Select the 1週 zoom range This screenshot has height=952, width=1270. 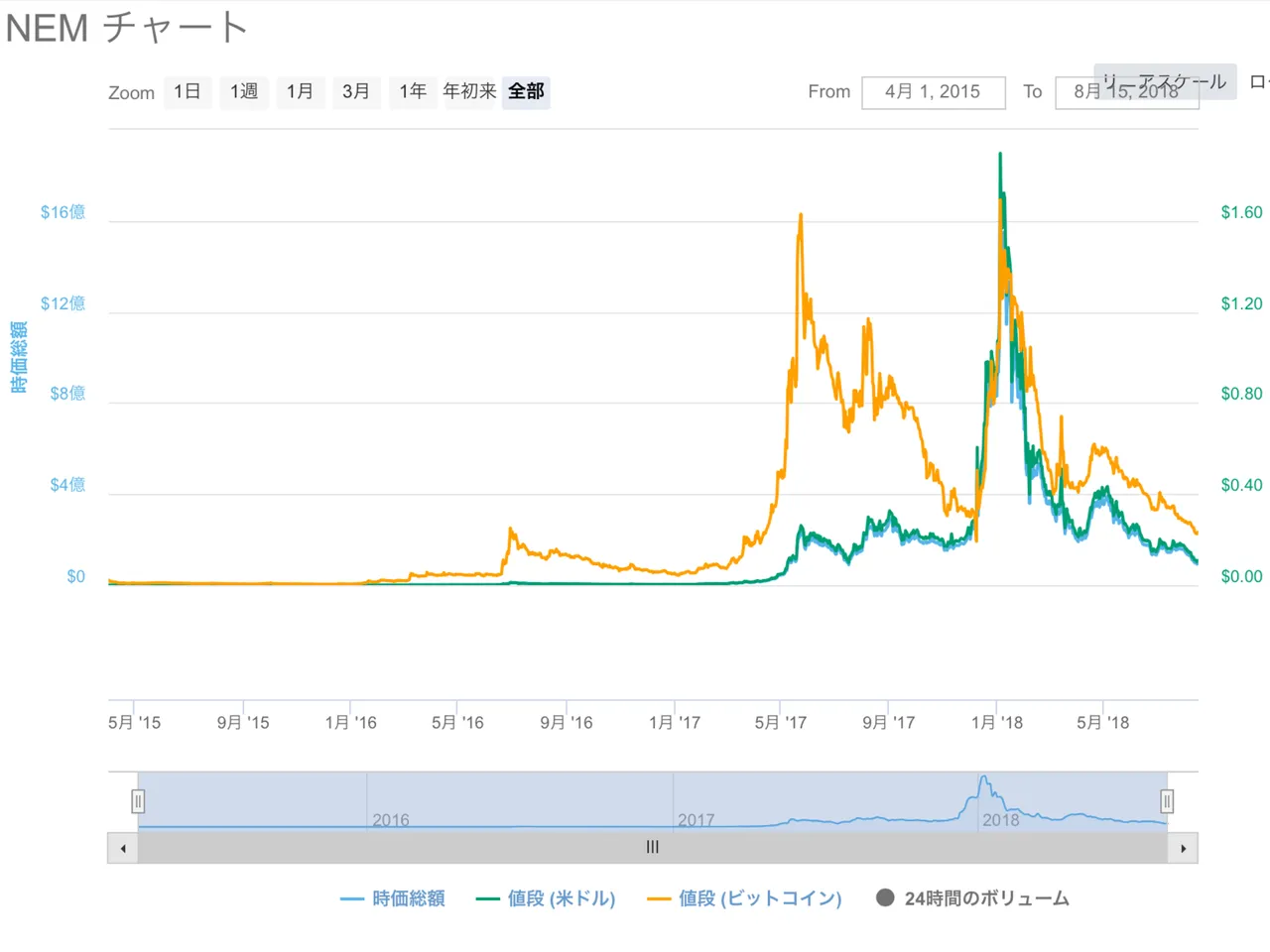click(244, 92)
